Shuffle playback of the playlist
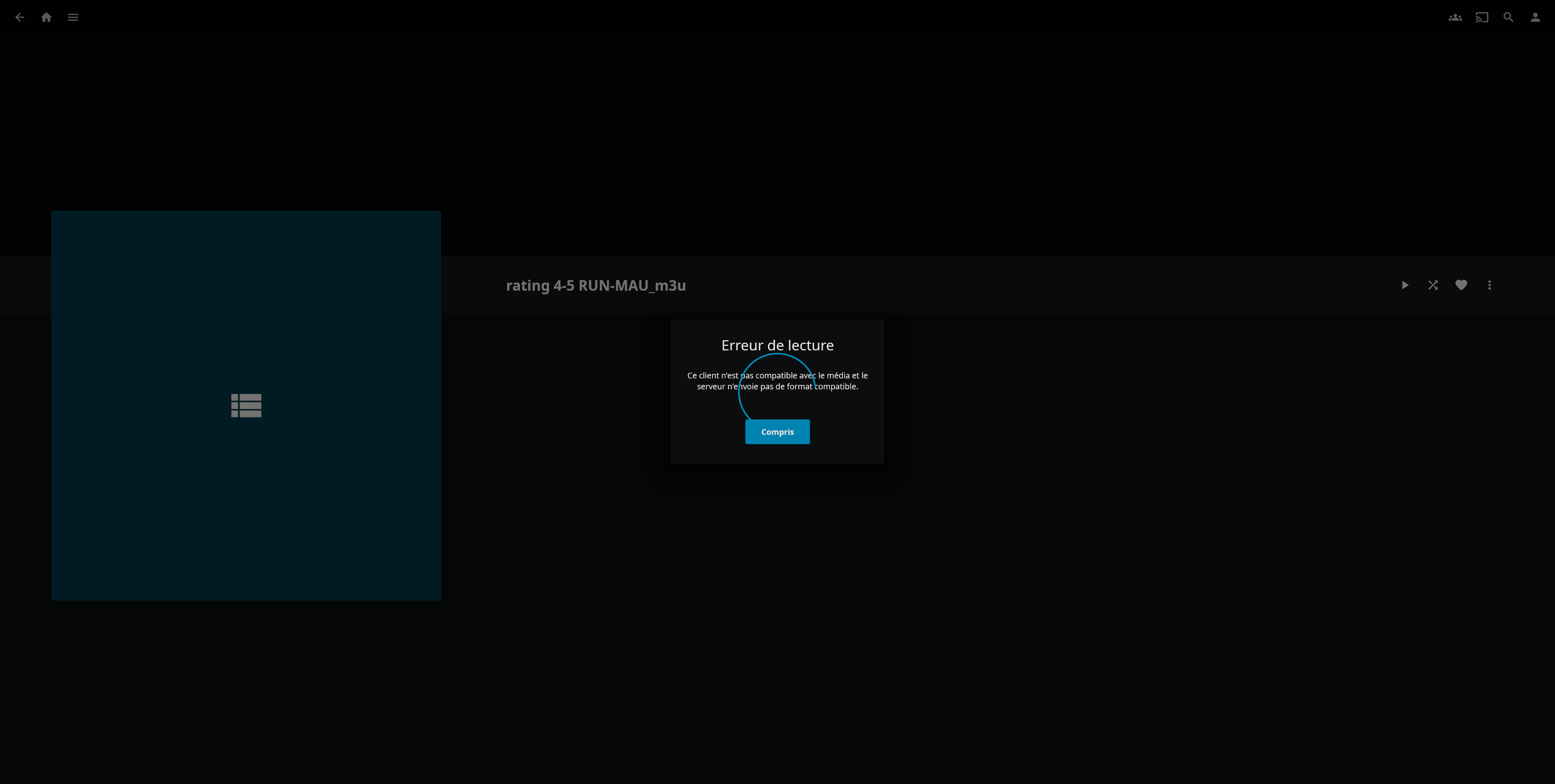Image resolution: width=1555 pixels, height=784 pixels. tap(1433, 285)
